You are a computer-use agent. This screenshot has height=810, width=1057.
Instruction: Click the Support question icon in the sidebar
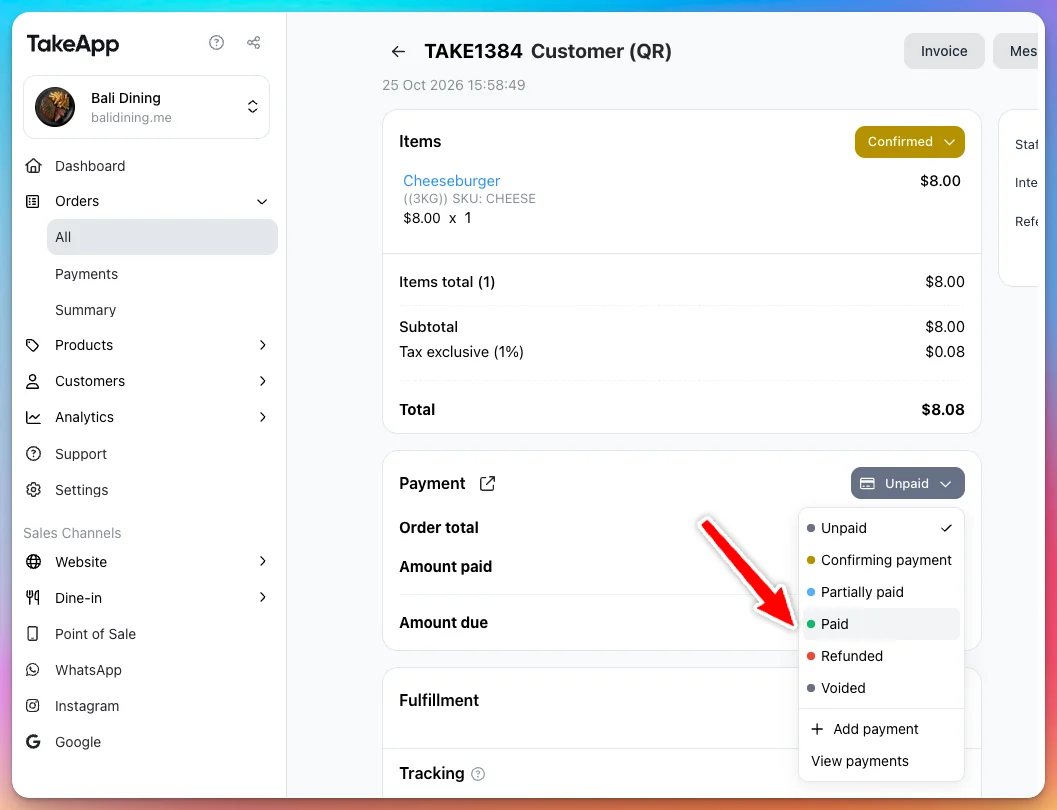coord(33,454)
